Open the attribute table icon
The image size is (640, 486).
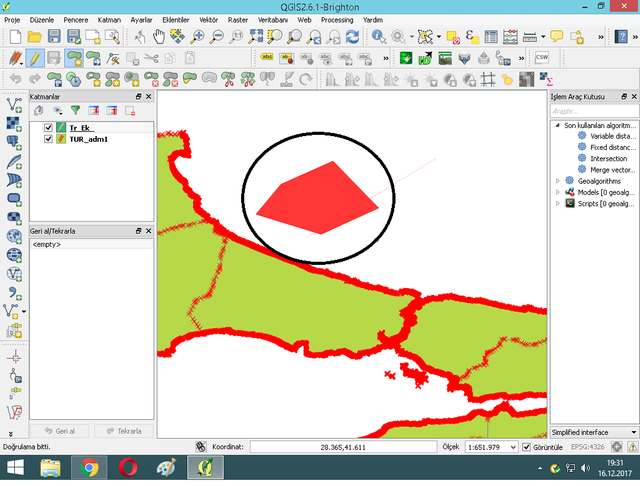tap(491, 37)
